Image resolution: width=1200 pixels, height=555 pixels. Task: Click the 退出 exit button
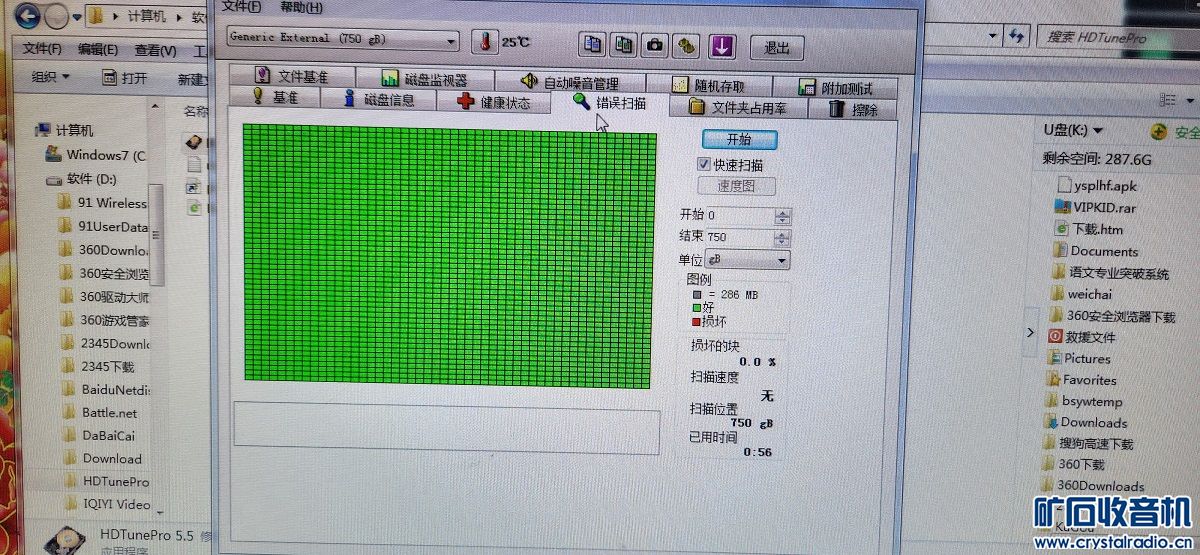pos(776,47)
